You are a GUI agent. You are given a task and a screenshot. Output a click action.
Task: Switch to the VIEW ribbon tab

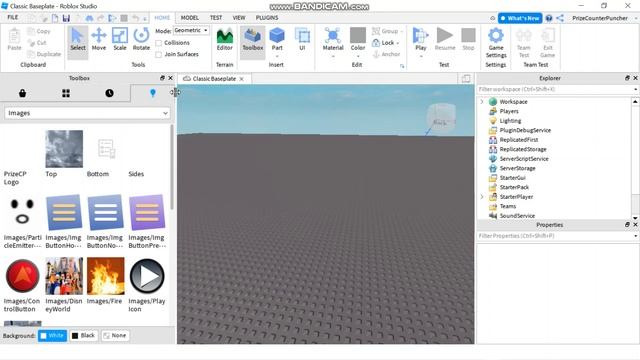click(239, 18)
